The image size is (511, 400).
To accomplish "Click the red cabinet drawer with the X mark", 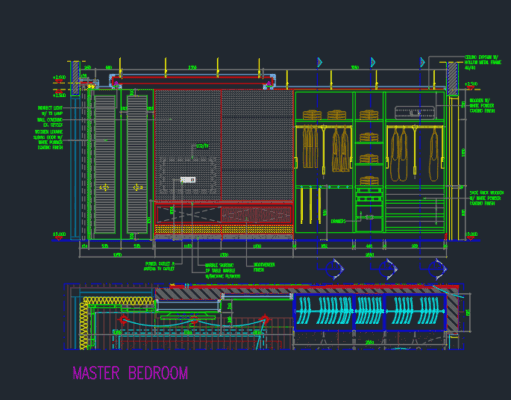I will click(x=188, y=215).
